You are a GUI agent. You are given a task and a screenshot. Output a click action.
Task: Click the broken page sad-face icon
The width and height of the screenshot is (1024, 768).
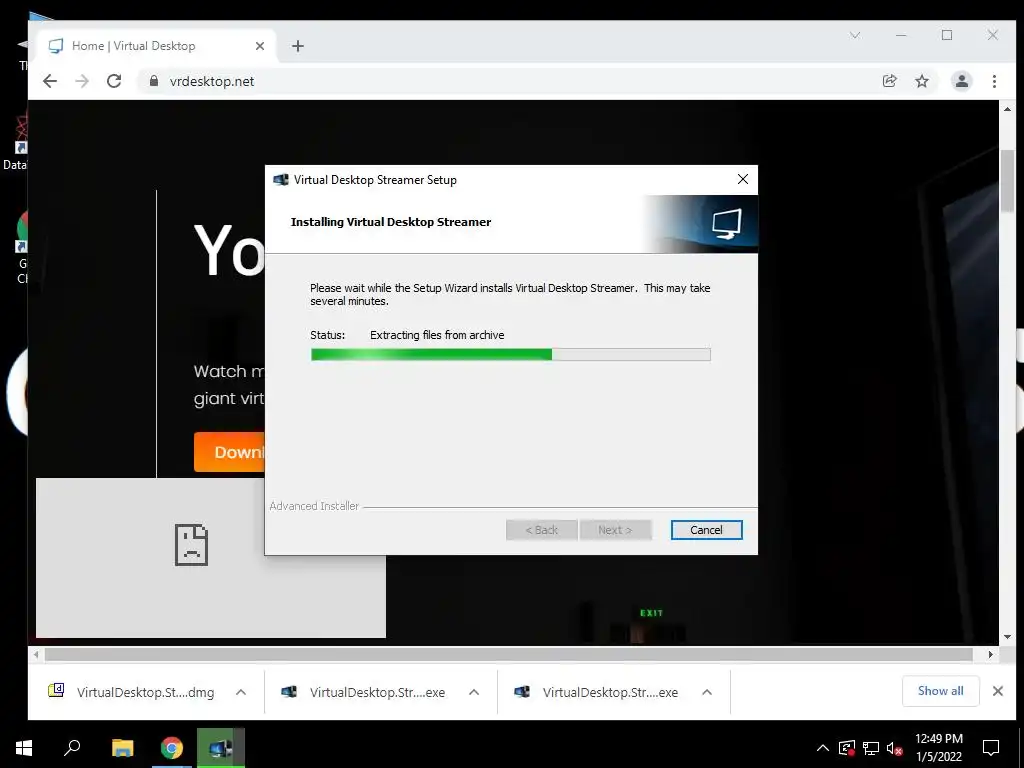pyautogui.click(x=191, y=545)
